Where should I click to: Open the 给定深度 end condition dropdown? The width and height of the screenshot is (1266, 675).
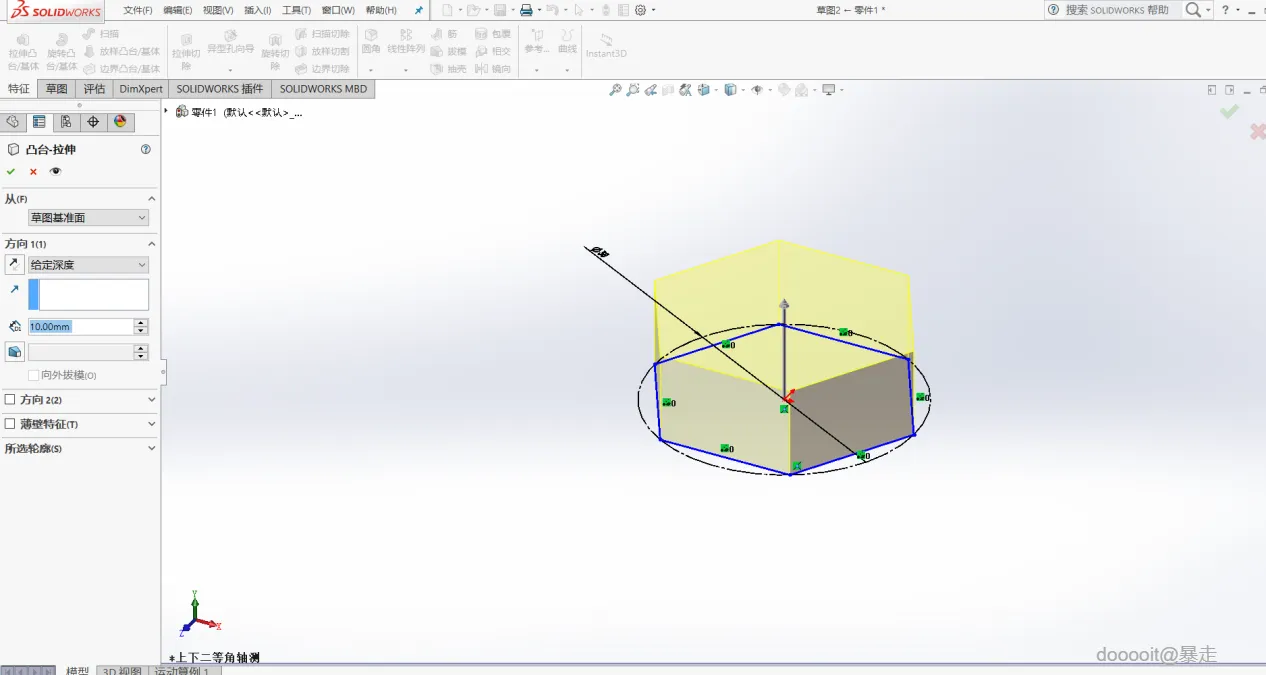click(88, 265)
